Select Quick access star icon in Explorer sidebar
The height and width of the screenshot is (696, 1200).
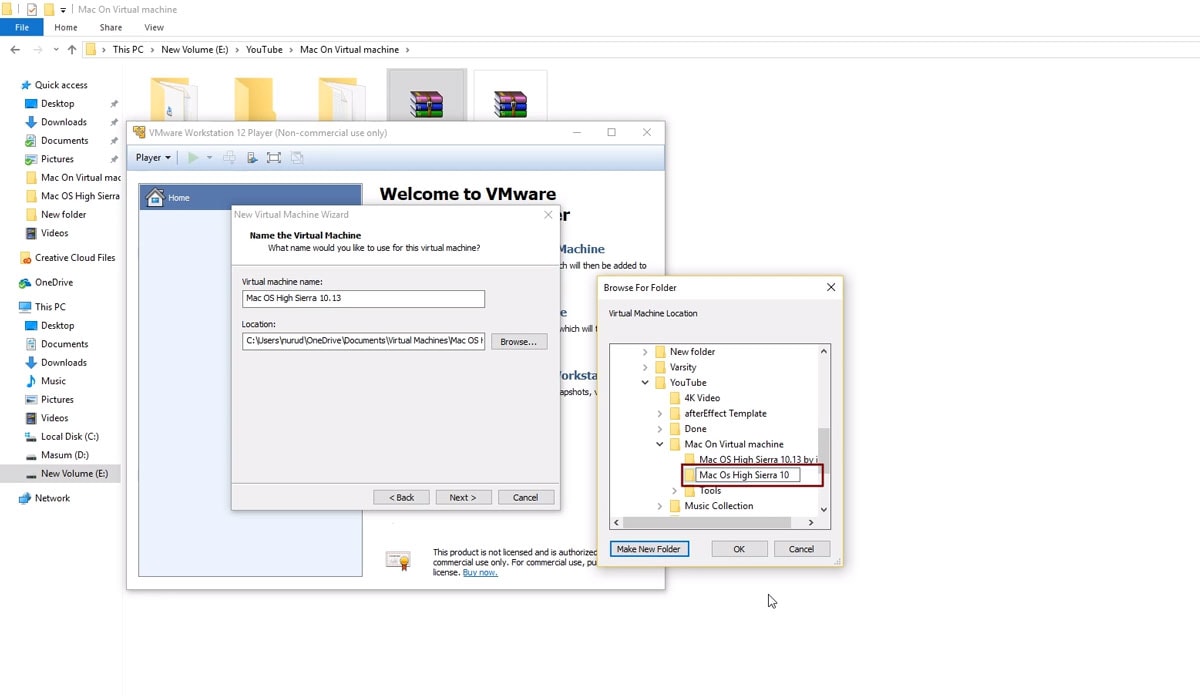(x=26, y=85)
